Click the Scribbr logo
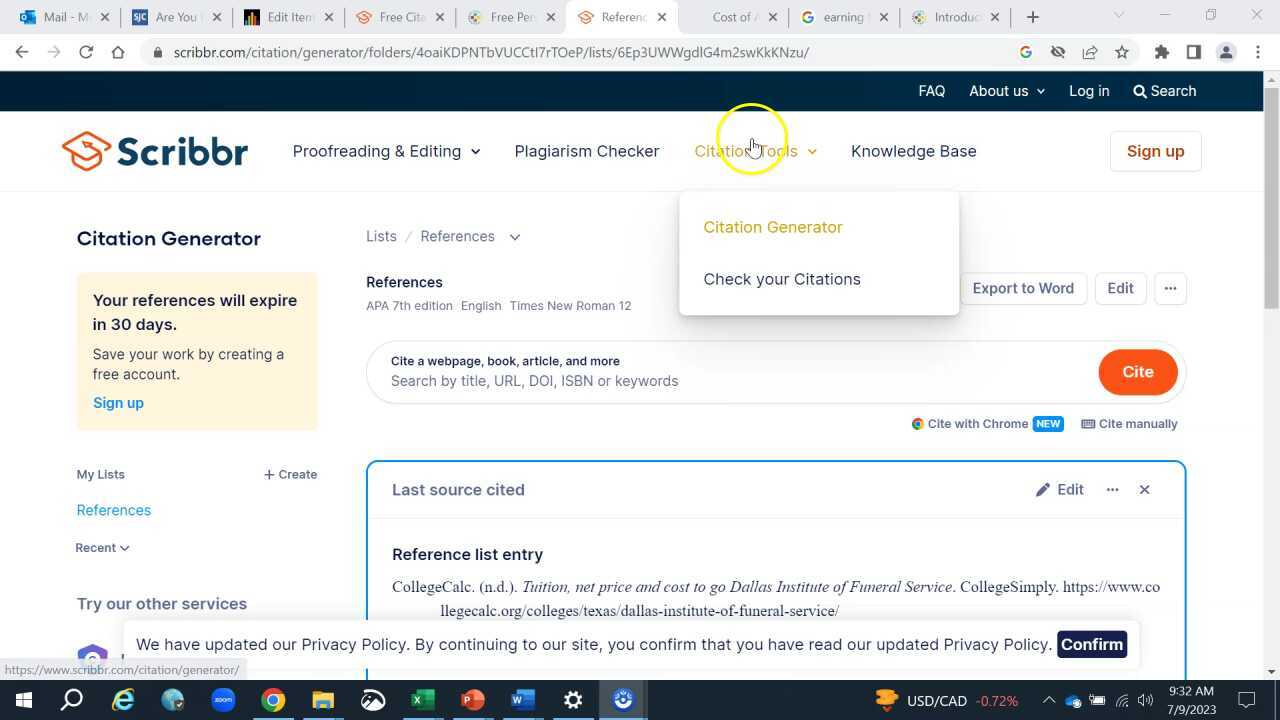The height and width of the screenshot is (720, 1280). point(155,150)
